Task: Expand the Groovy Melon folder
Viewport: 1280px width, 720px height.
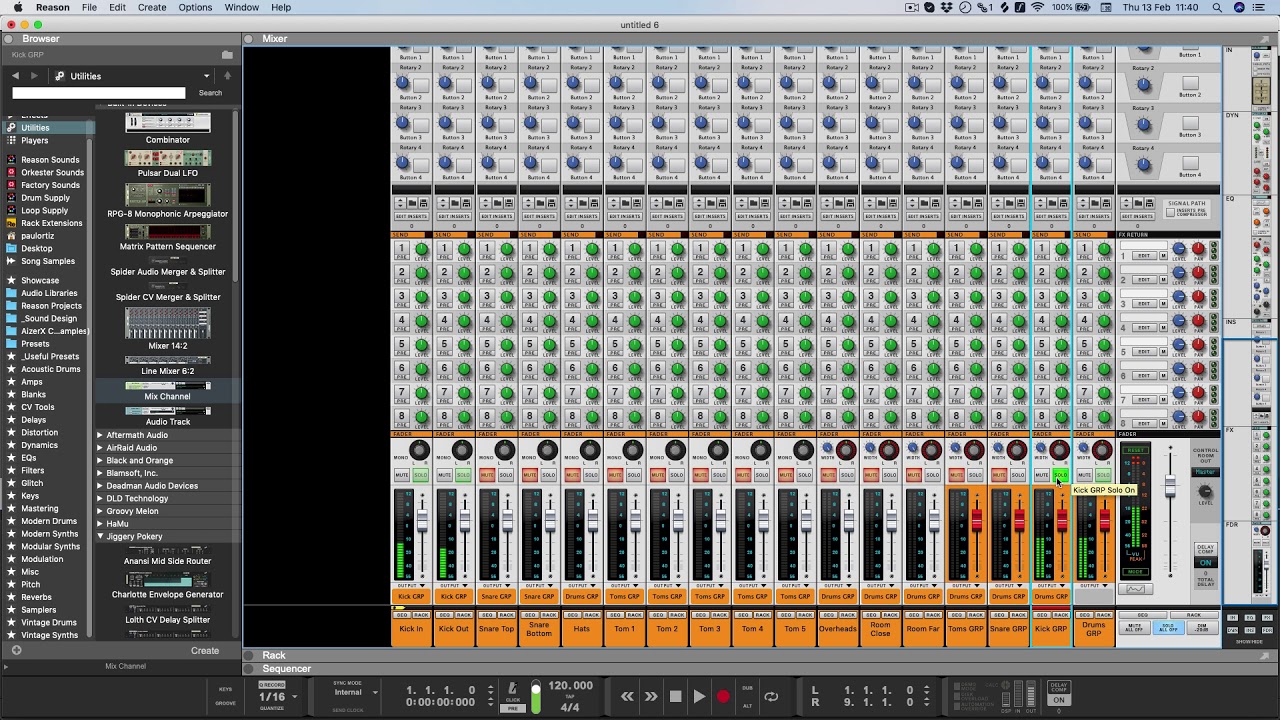Action: 100,511
